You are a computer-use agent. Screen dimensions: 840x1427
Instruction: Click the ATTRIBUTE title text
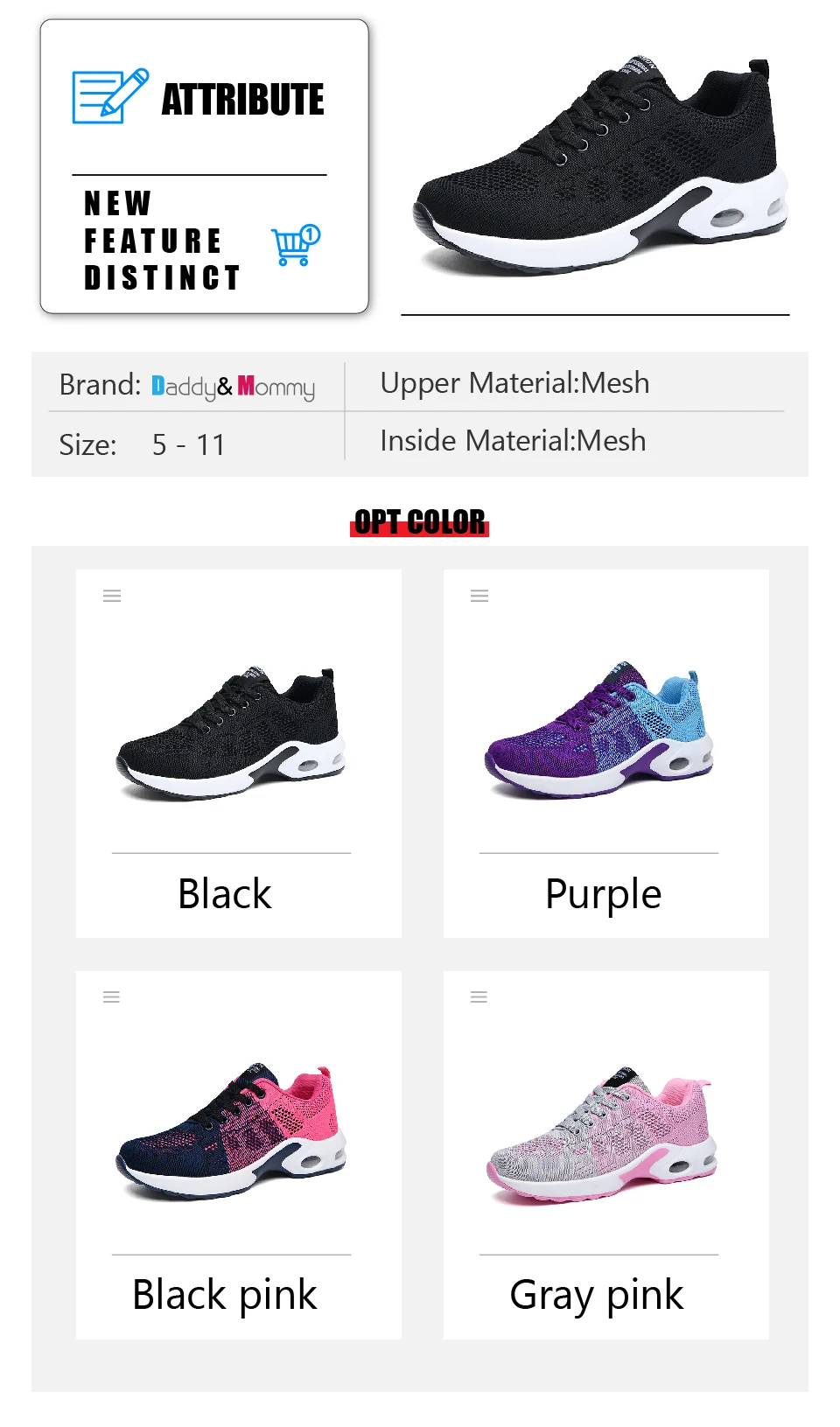[x=243, y=100]
